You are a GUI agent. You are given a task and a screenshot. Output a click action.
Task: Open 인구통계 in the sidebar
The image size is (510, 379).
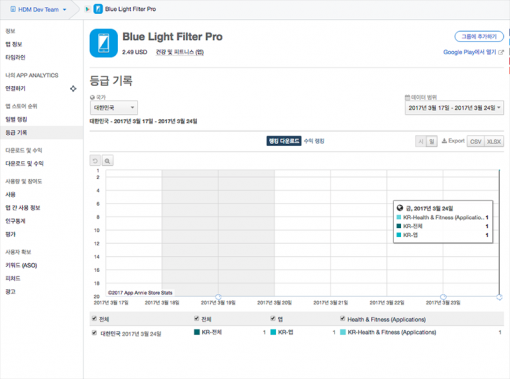15,221
